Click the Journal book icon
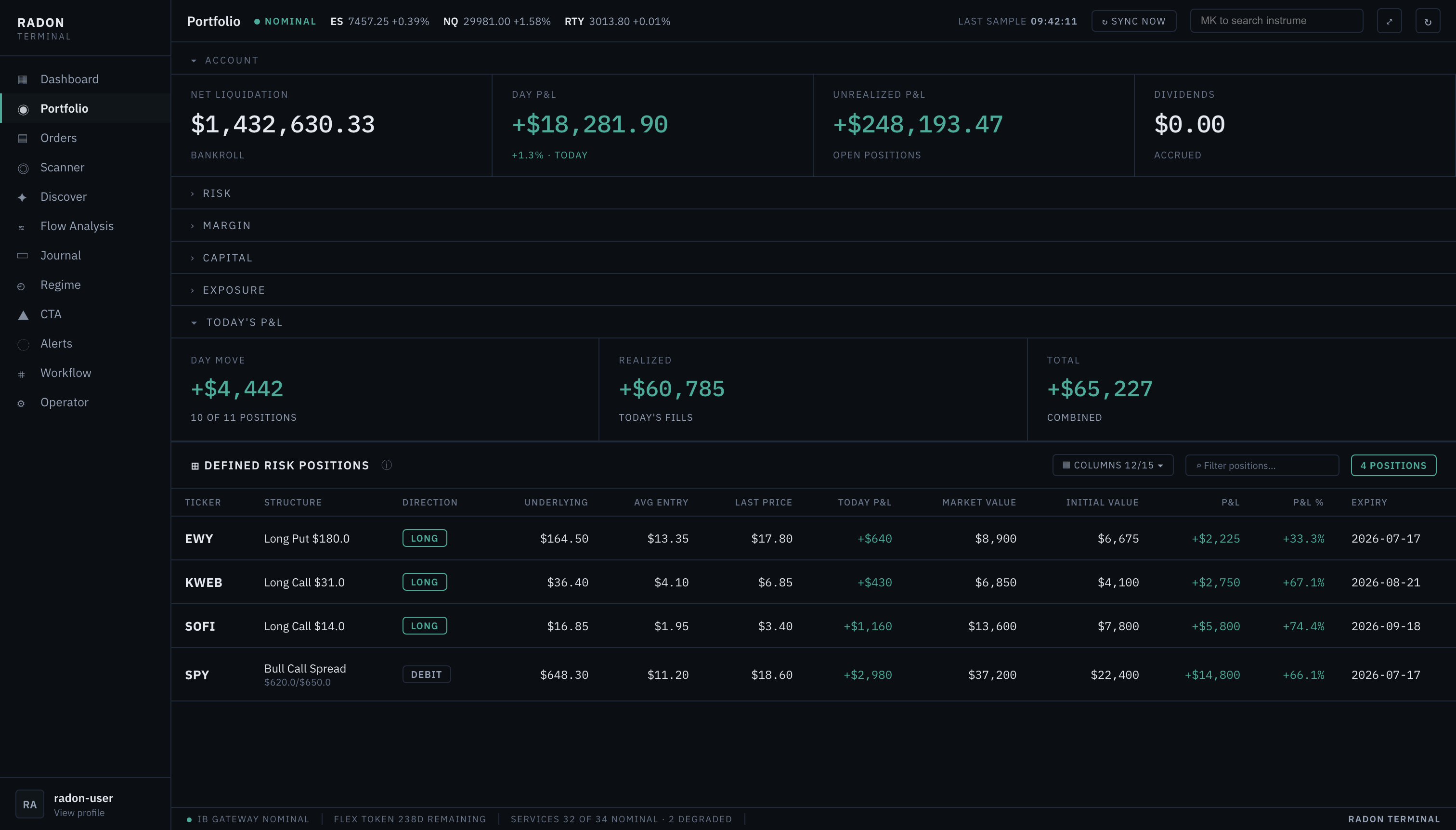 pyautogui.click(x=23, y=256)
